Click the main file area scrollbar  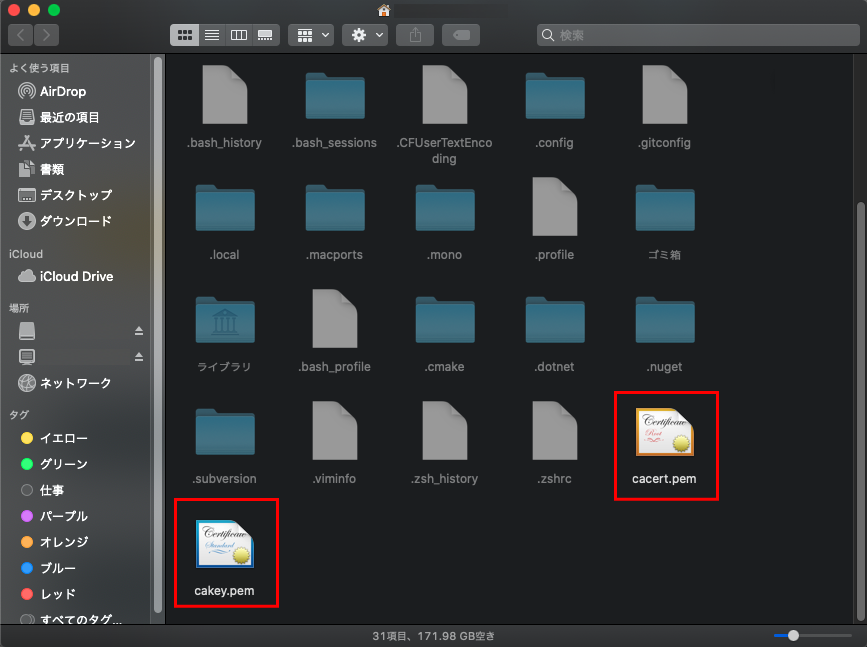tap(860, 411)
